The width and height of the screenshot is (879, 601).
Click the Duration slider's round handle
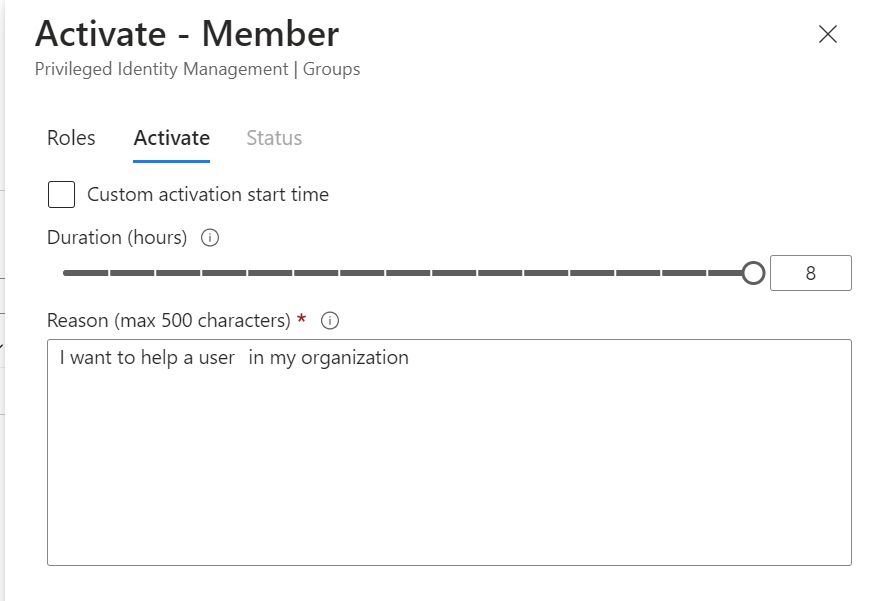point(754,273)
